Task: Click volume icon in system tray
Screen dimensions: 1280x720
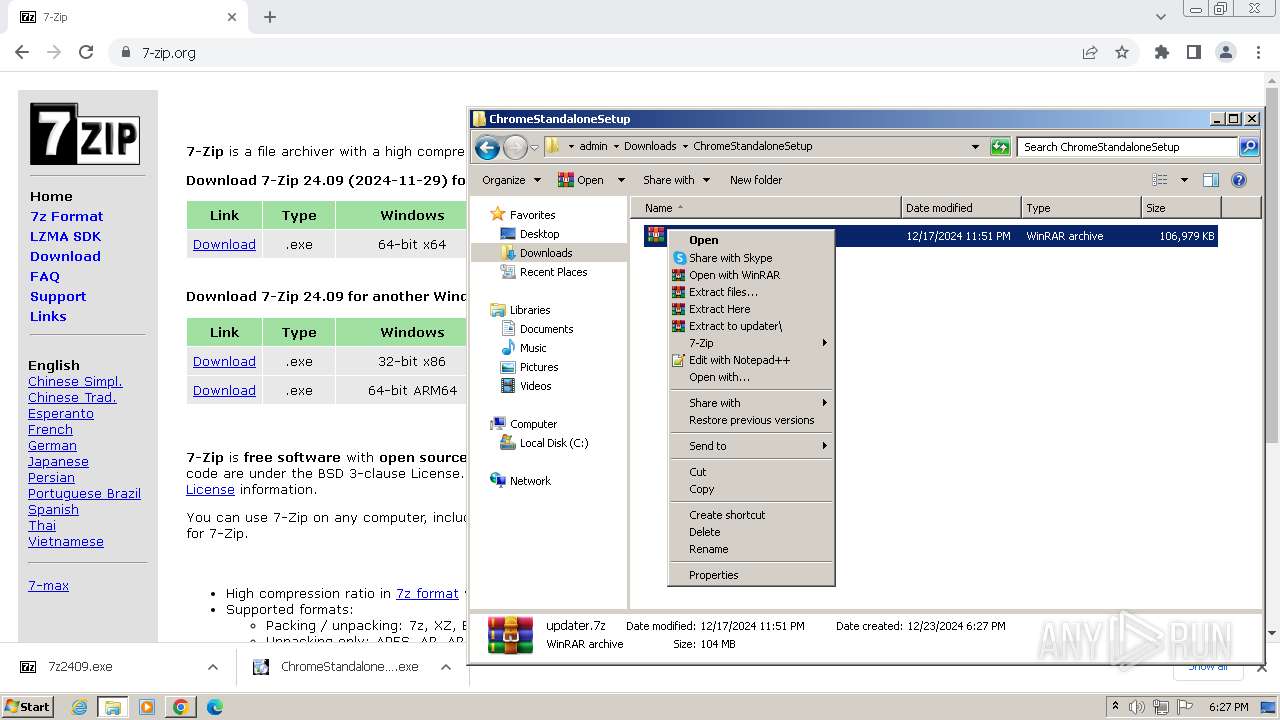Action: click(1138, 707)
